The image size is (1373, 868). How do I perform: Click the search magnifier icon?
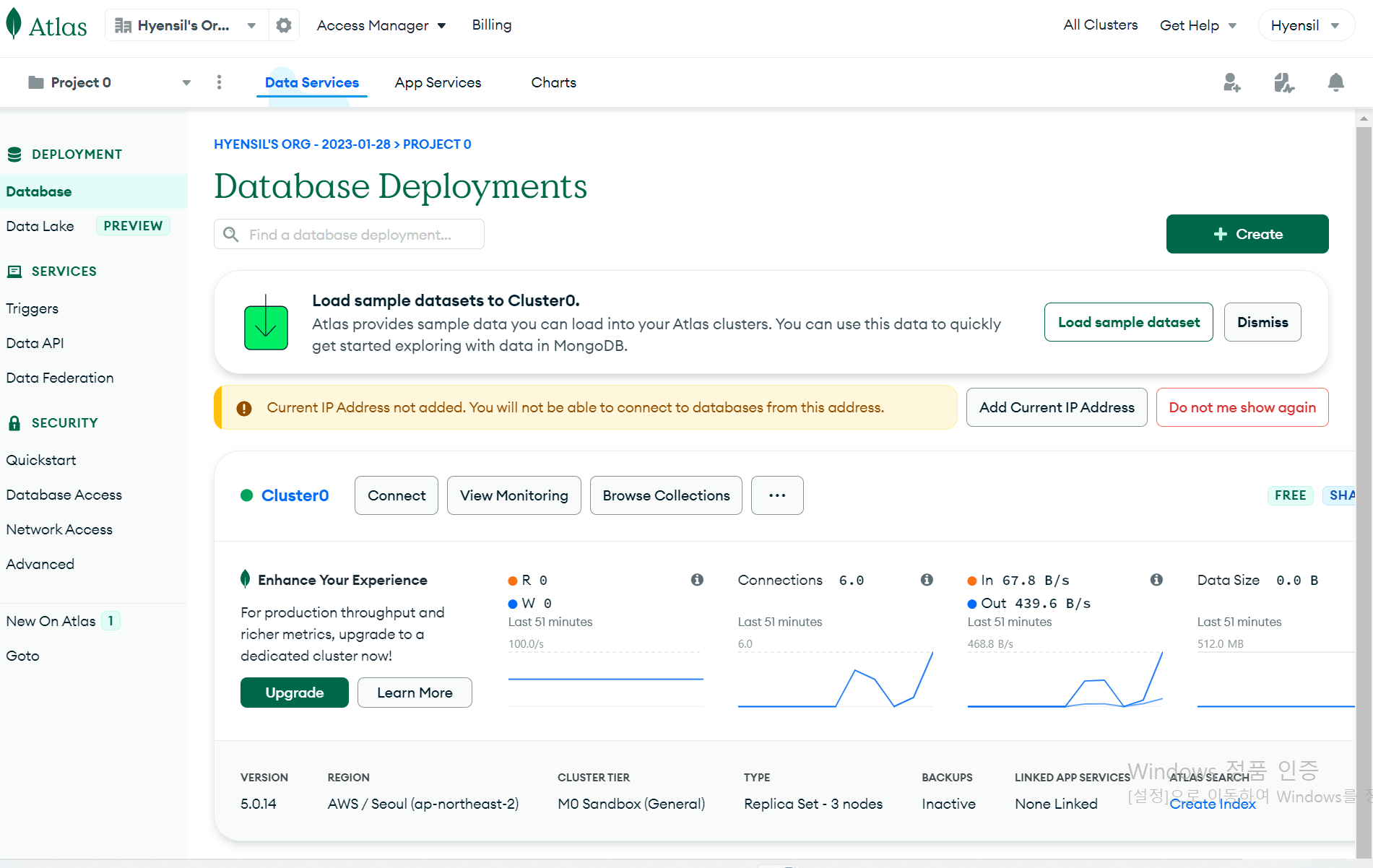point(231,235)
